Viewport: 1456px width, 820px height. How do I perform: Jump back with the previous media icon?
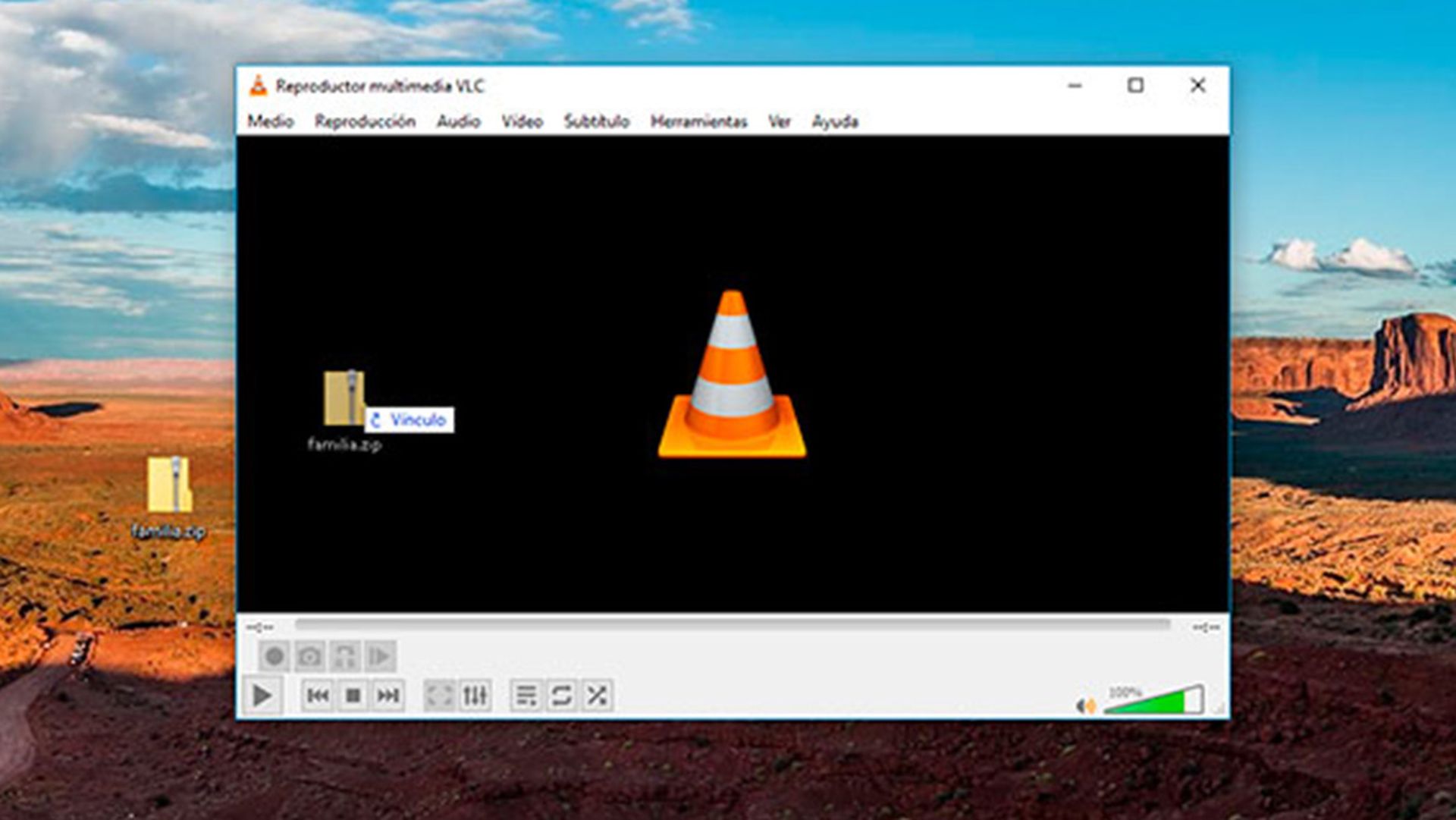pos(319,694)
